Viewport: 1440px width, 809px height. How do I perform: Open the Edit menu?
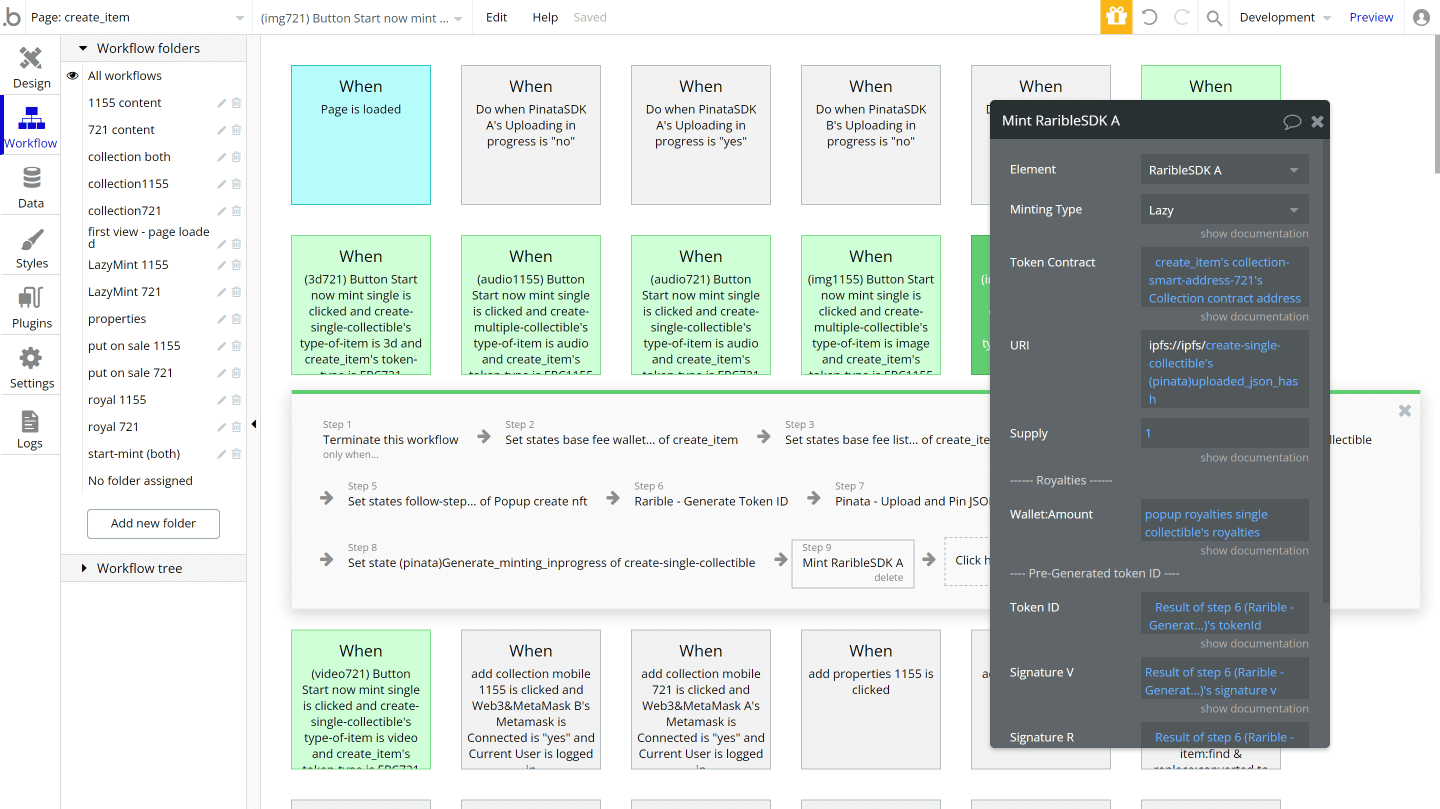[x=496, y=17]
